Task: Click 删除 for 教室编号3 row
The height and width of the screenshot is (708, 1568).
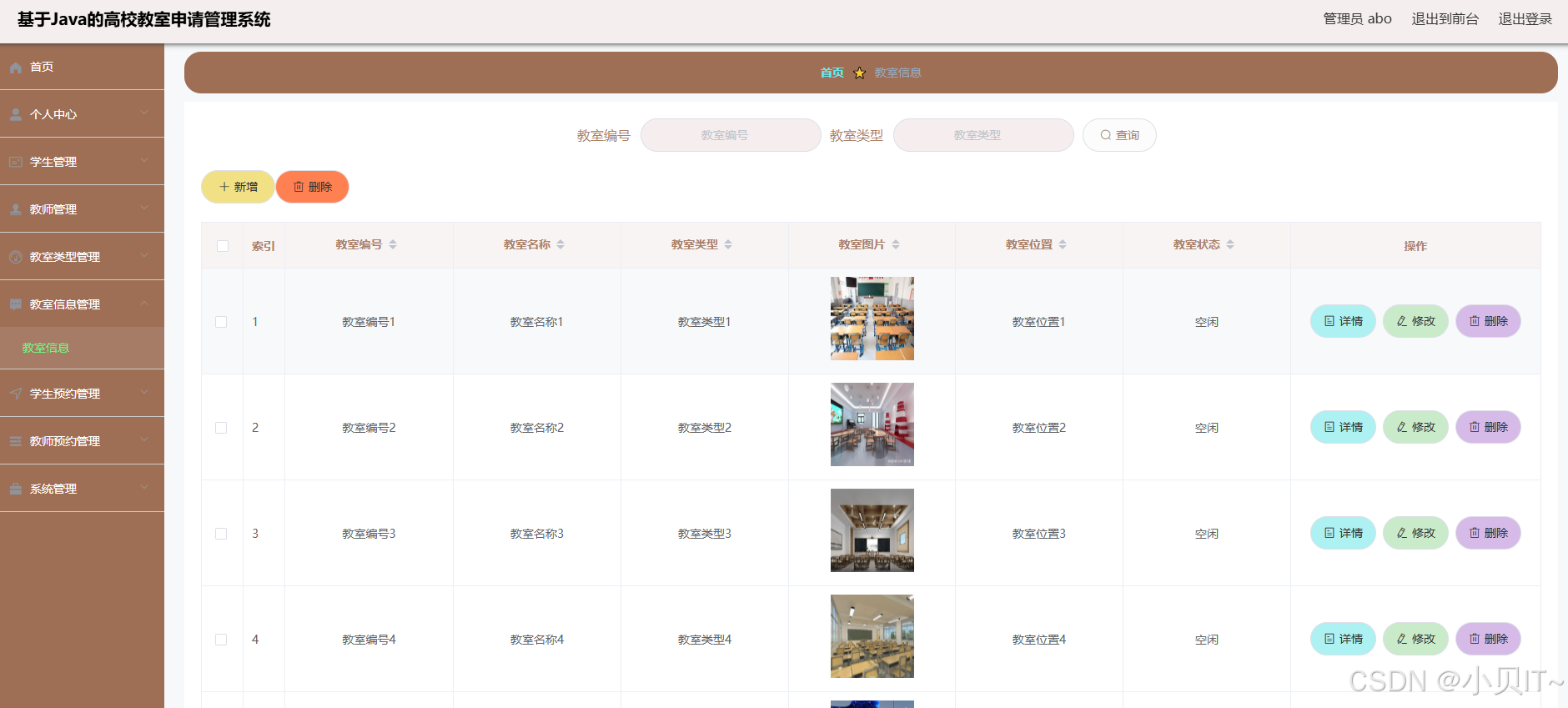Action: coord(1488,533)
